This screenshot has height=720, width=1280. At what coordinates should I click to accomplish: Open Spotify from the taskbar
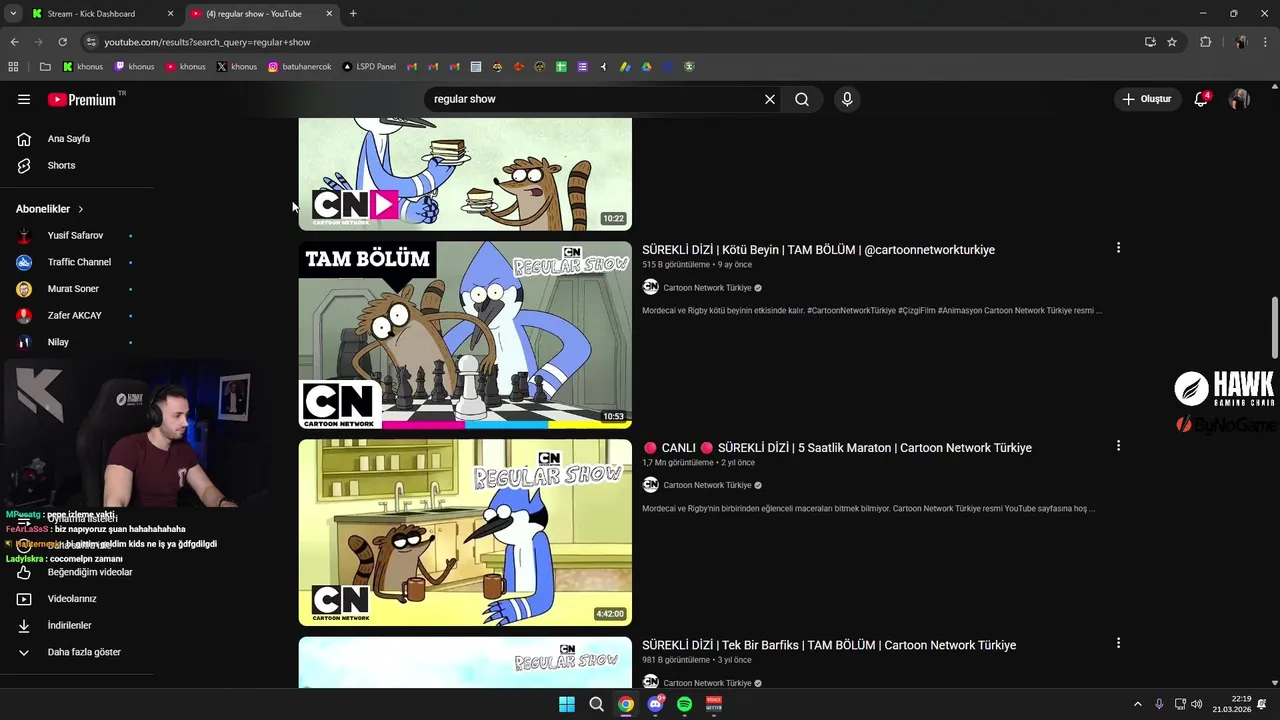(x=684, y=704)
